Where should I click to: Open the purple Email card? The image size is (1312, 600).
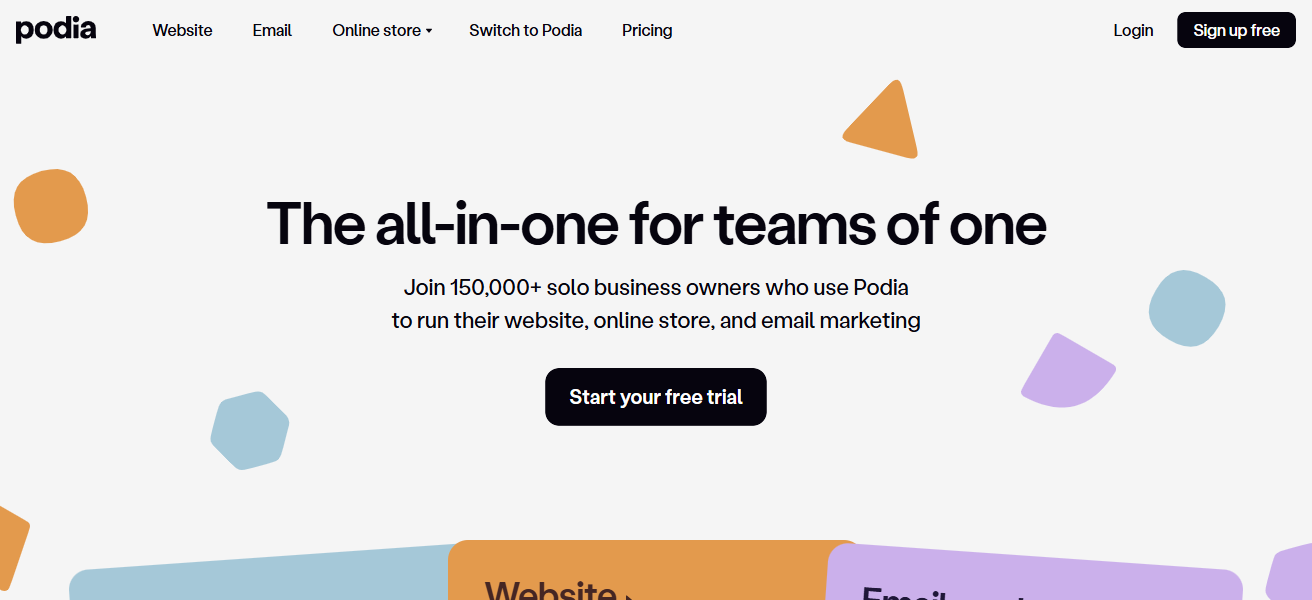(x=1035, y=573)
